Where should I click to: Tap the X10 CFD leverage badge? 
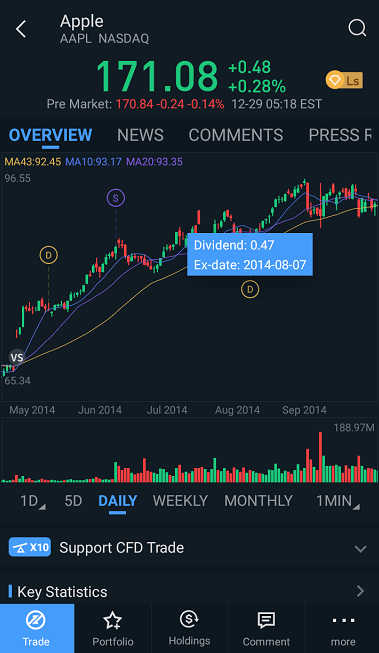tap(30, 547)
